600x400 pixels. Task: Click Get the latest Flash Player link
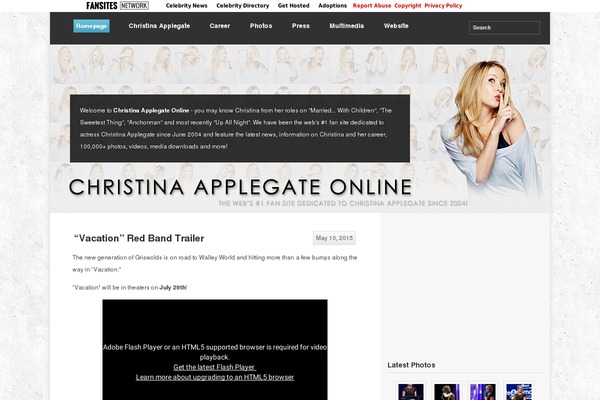coord(214,367)
